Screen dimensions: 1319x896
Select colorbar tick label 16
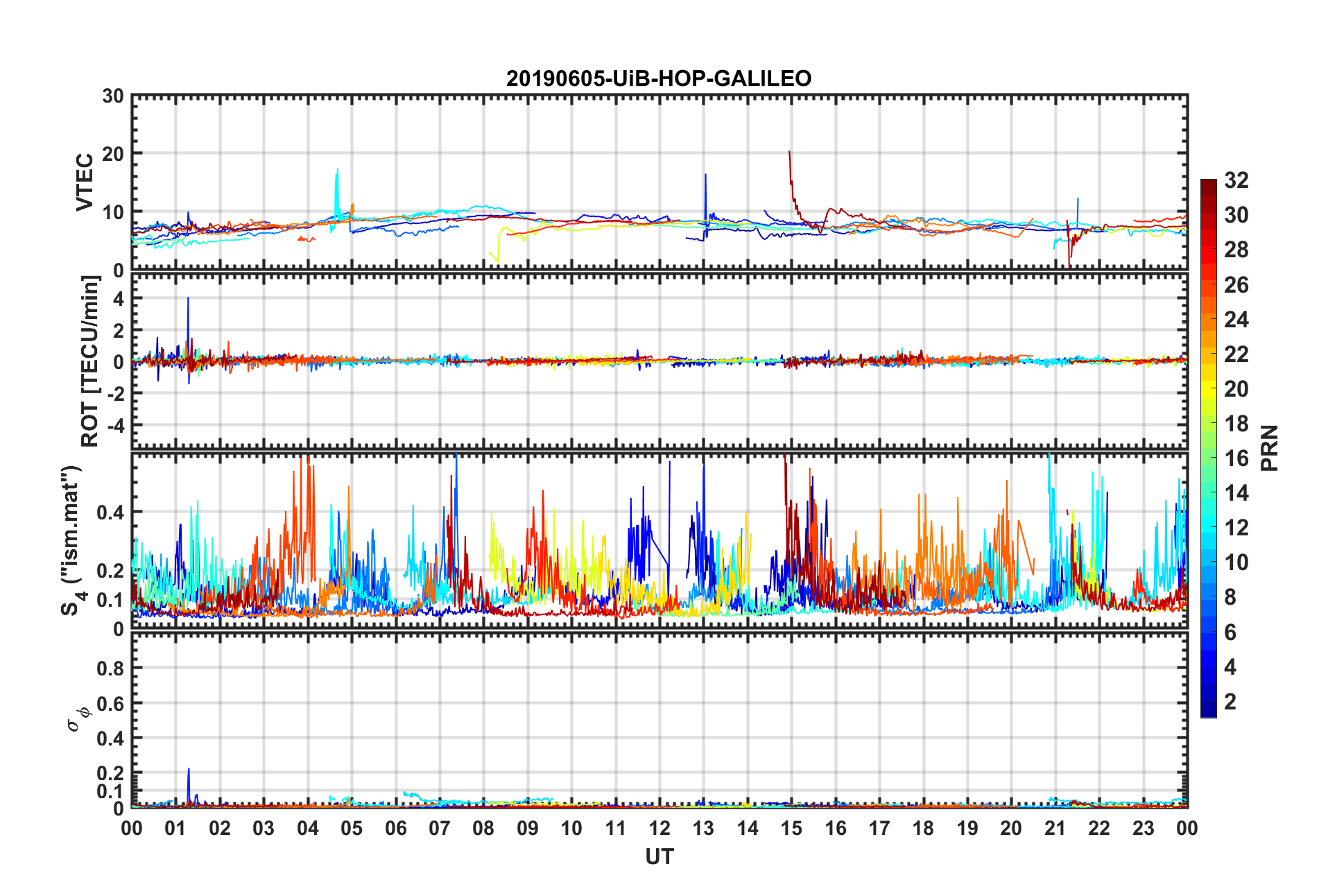[1236, 458]
